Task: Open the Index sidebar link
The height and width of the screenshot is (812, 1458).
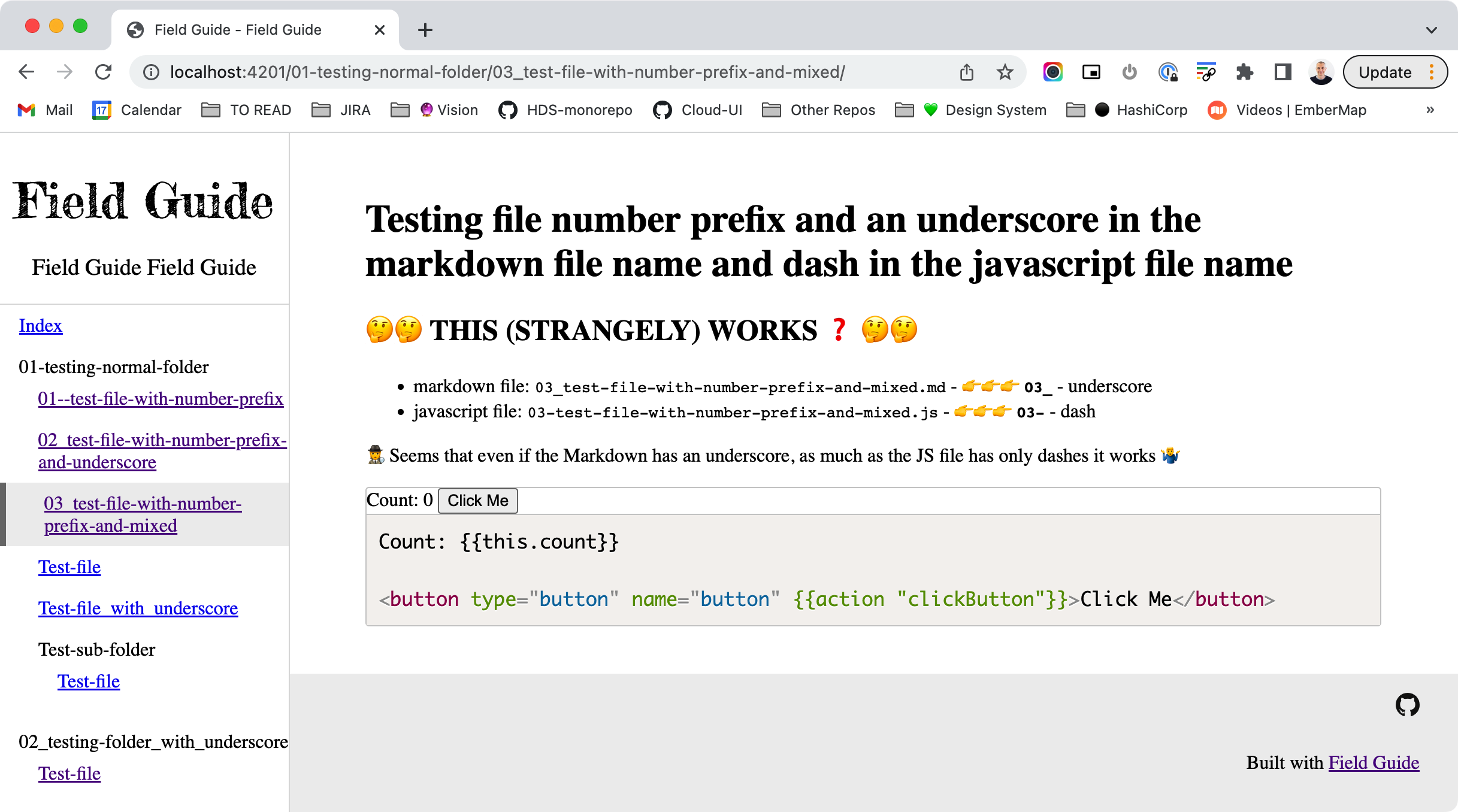Action: pos(40,326)
